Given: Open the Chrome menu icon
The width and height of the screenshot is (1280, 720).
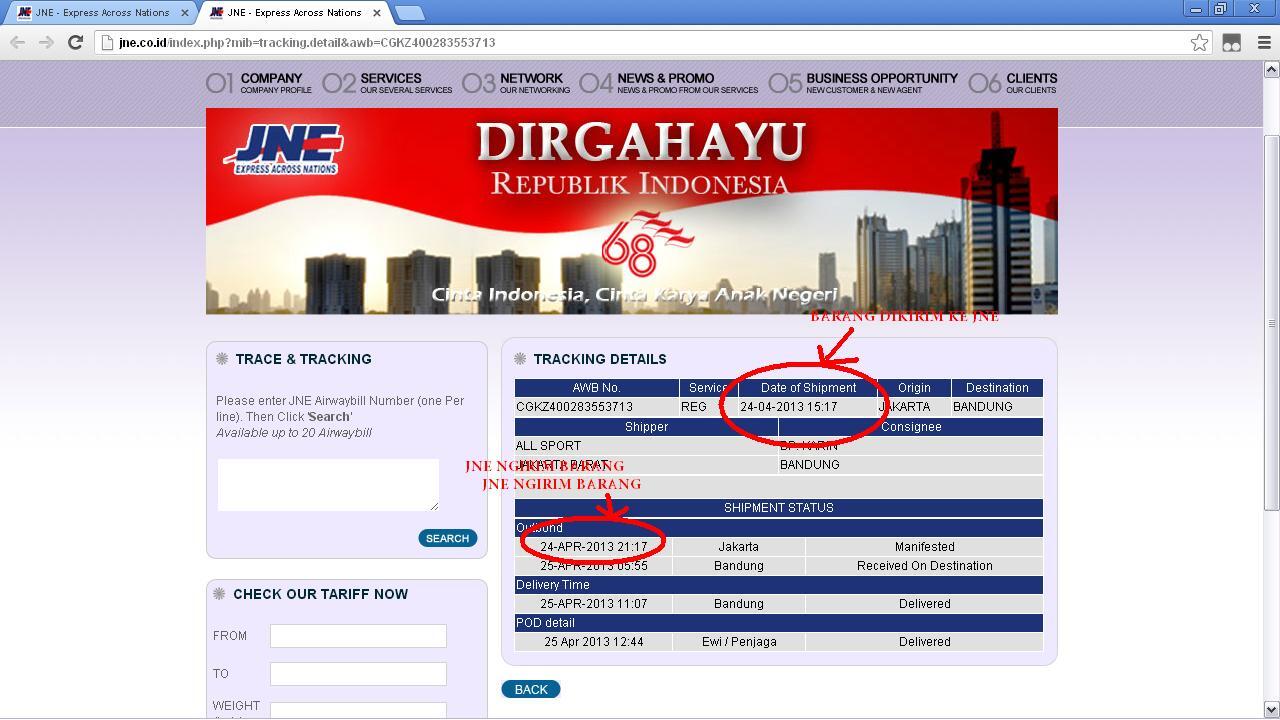Looking at the screenshot, I should (x=1264, y=42).
